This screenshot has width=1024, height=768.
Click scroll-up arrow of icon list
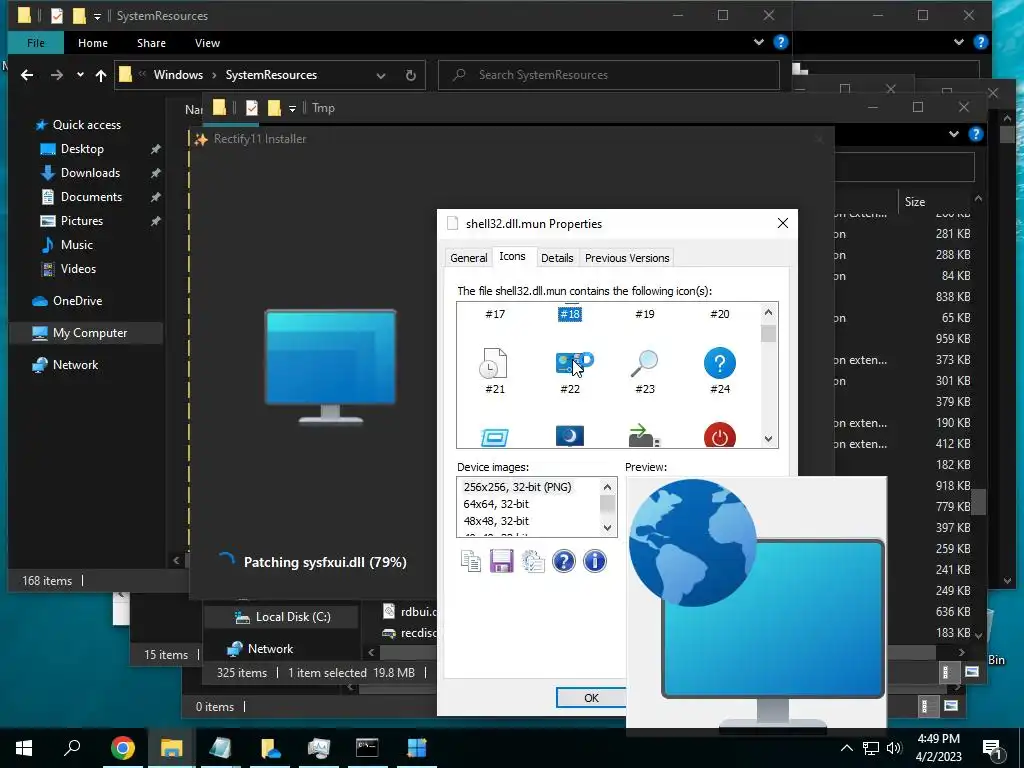768,312
